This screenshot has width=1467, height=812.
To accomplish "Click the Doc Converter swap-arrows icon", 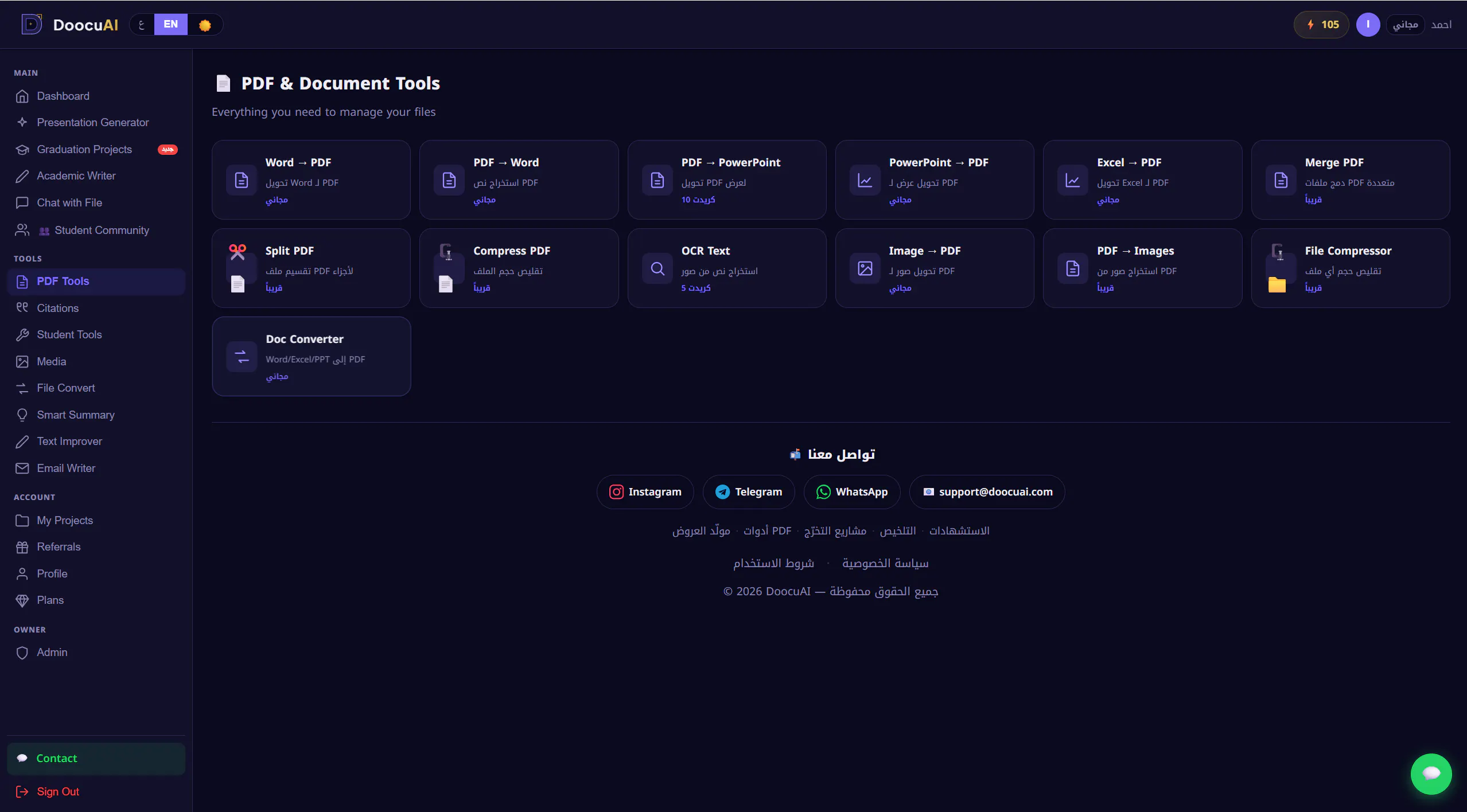I will coord(242,357).
